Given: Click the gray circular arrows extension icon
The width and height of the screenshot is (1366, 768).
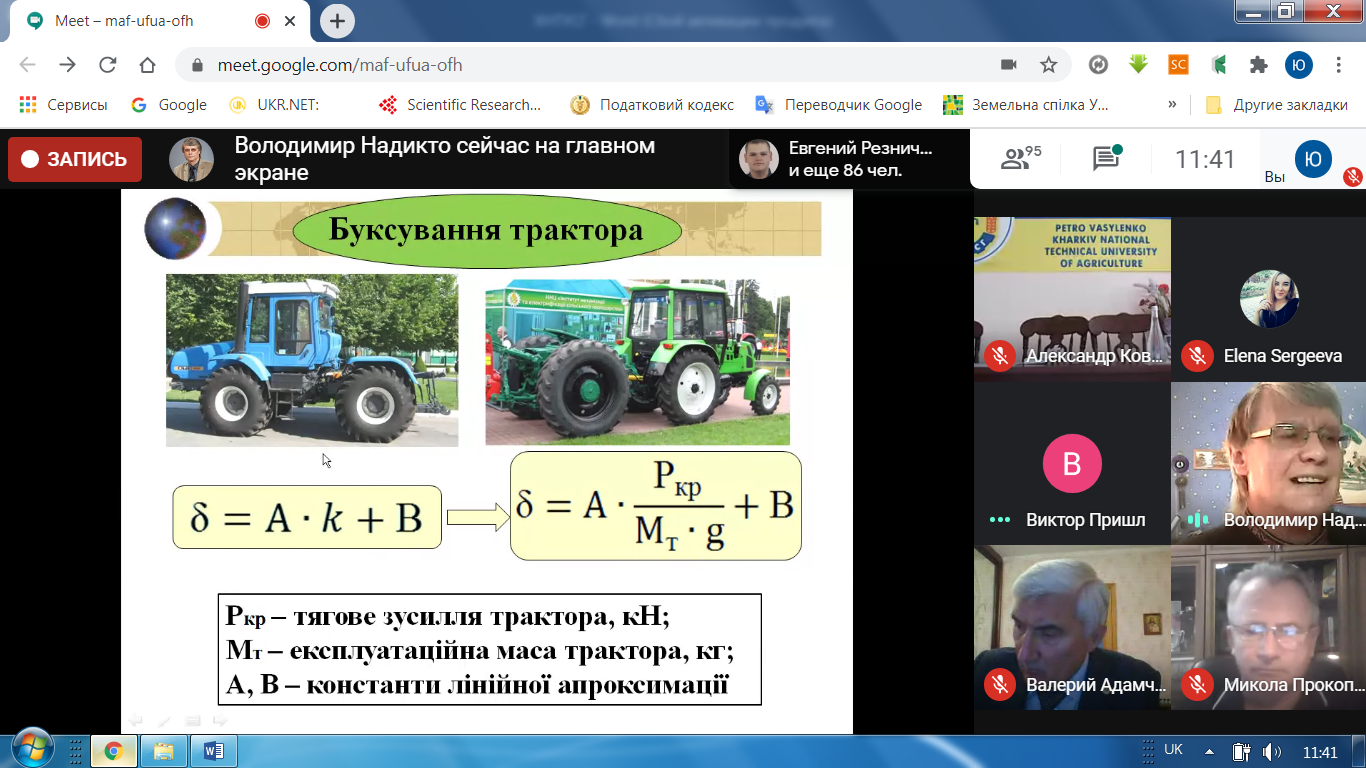Looking at the screenshot, I should pyautogui.click(x=1098, y=65).
